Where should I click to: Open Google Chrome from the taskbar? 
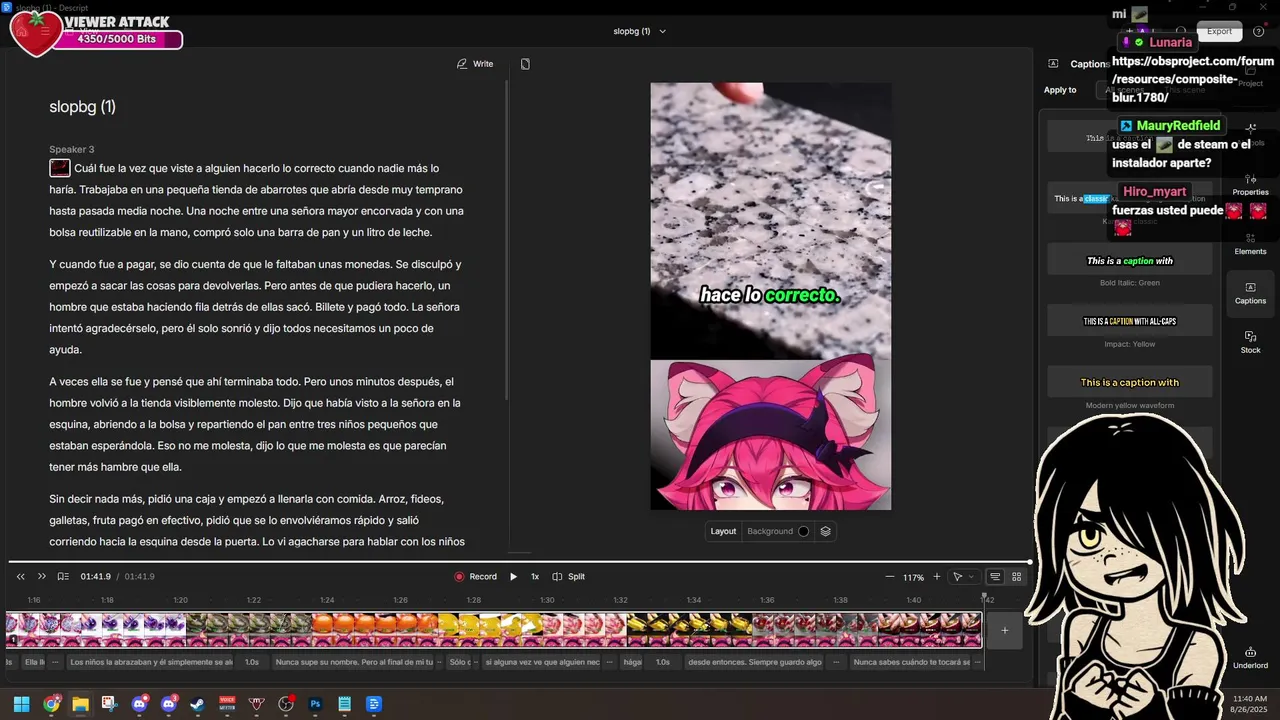(x=51, y=704)
